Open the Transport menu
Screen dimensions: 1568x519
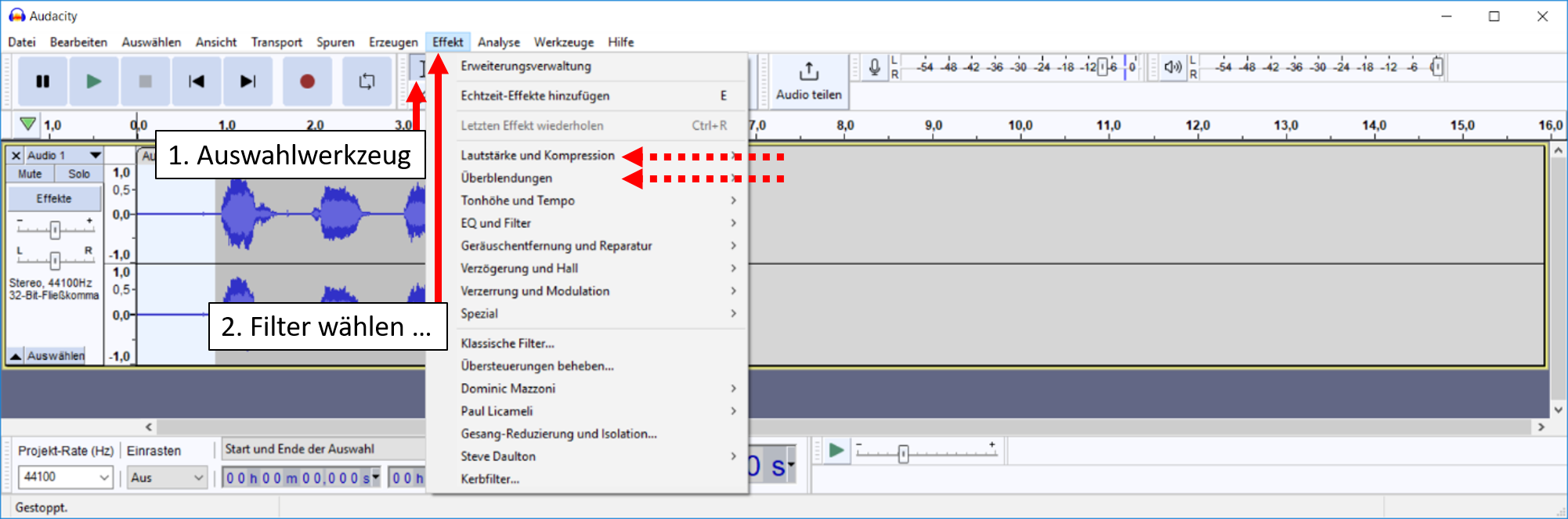click(x=276, y=42)
